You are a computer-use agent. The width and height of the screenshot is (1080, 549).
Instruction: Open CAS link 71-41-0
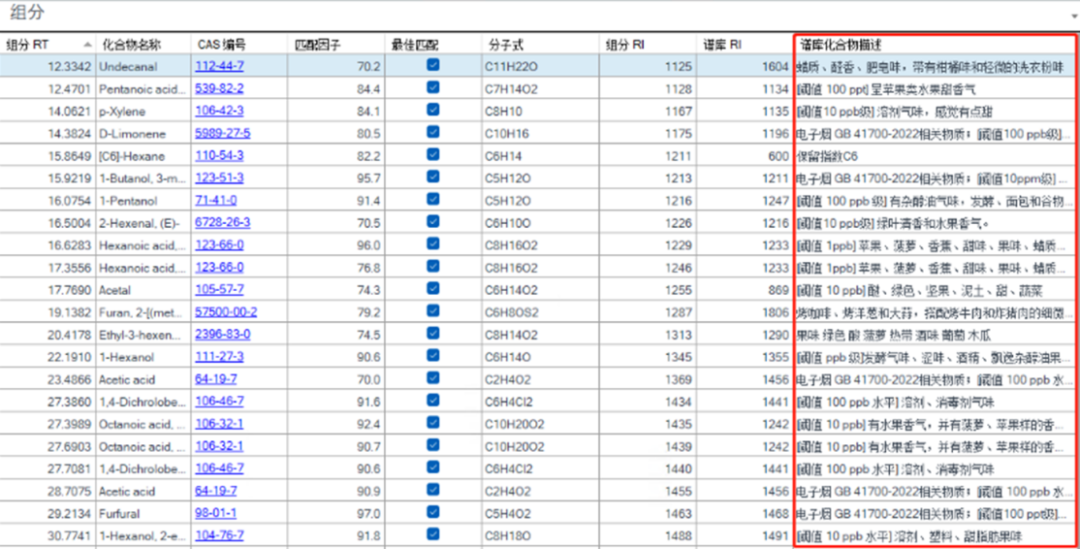(216, 200)
